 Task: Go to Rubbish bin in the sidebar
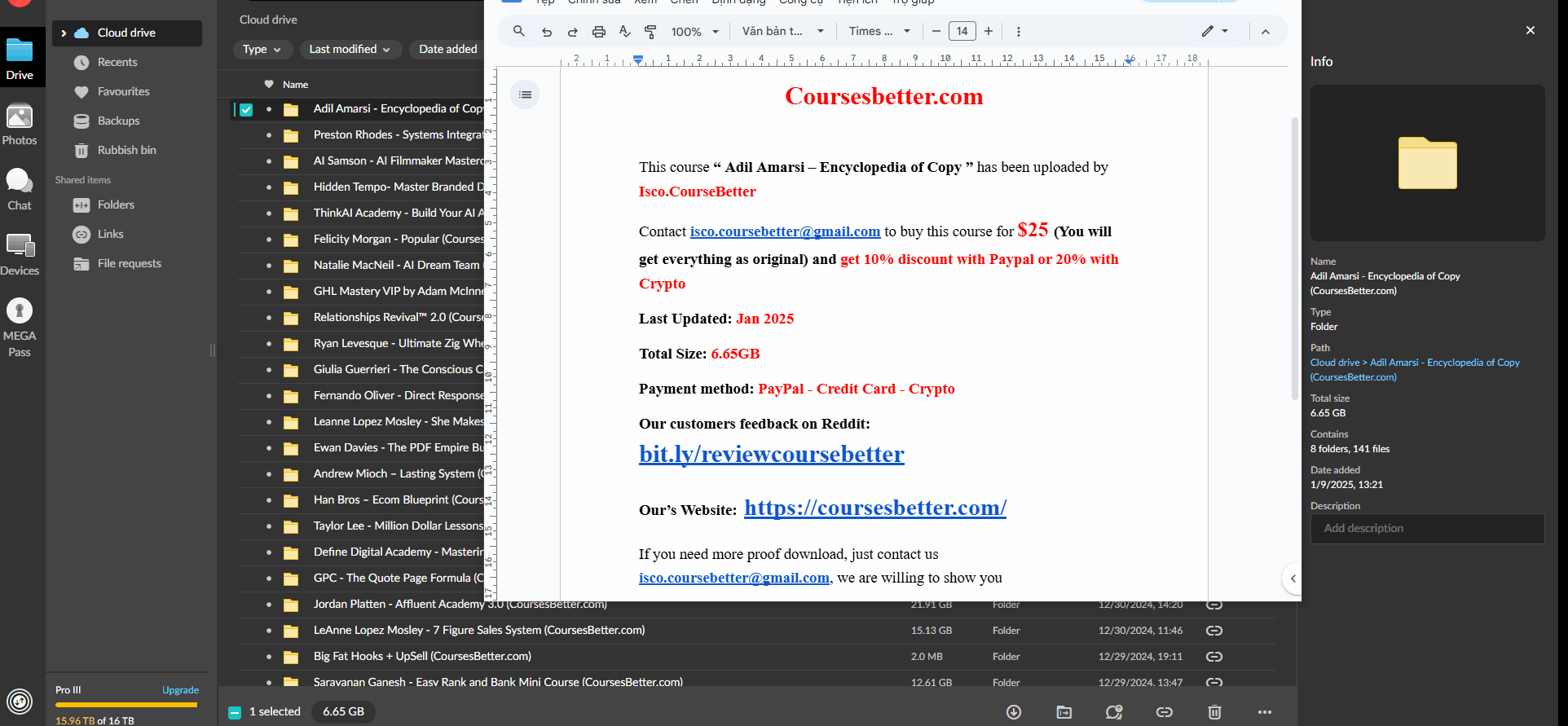coord(126,151)
